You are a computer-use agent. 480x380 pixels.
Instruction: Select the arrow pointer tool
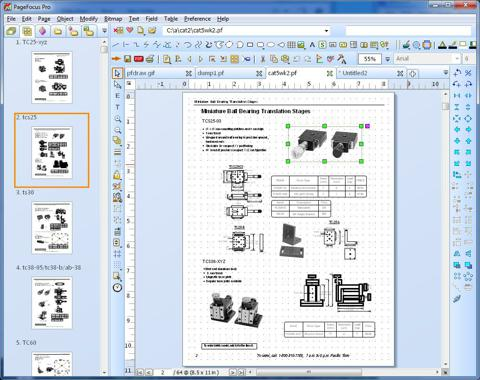(117, 73)
